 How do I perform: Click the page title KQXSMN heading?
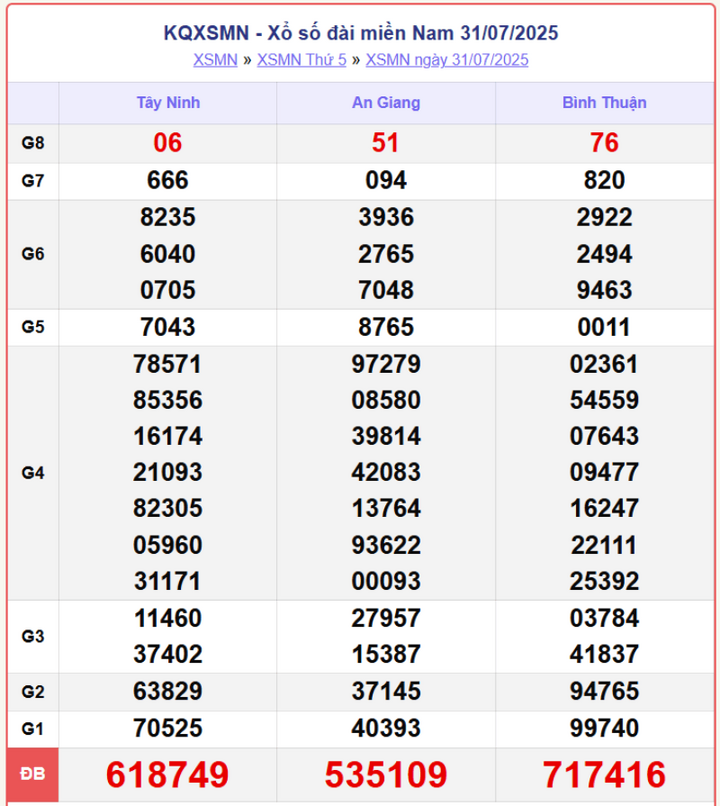[x=361, y=33]
